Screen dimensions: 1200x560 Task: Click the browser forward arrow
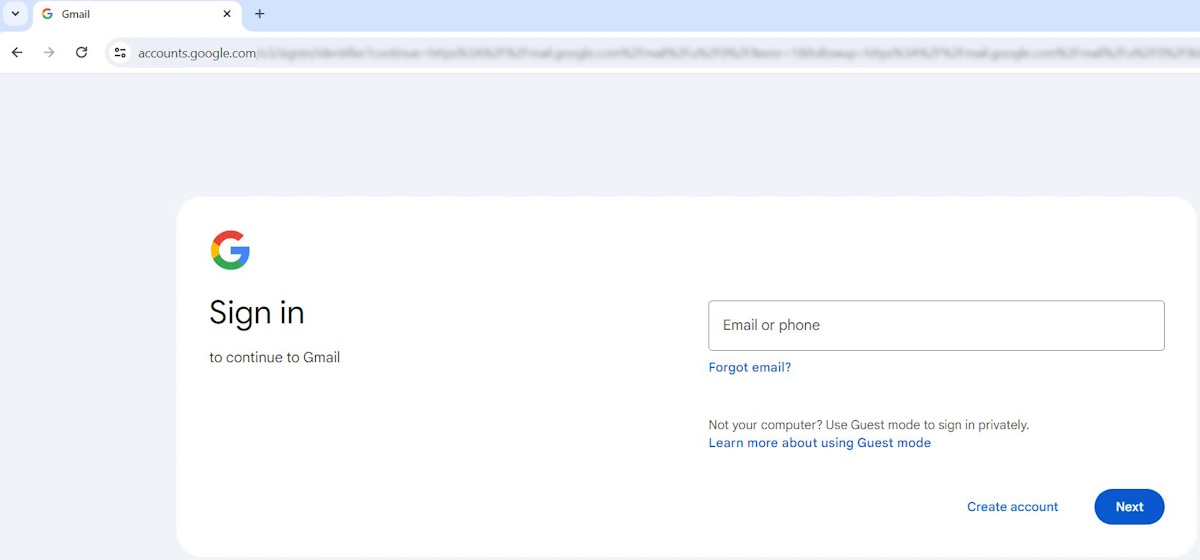(49, 52)
